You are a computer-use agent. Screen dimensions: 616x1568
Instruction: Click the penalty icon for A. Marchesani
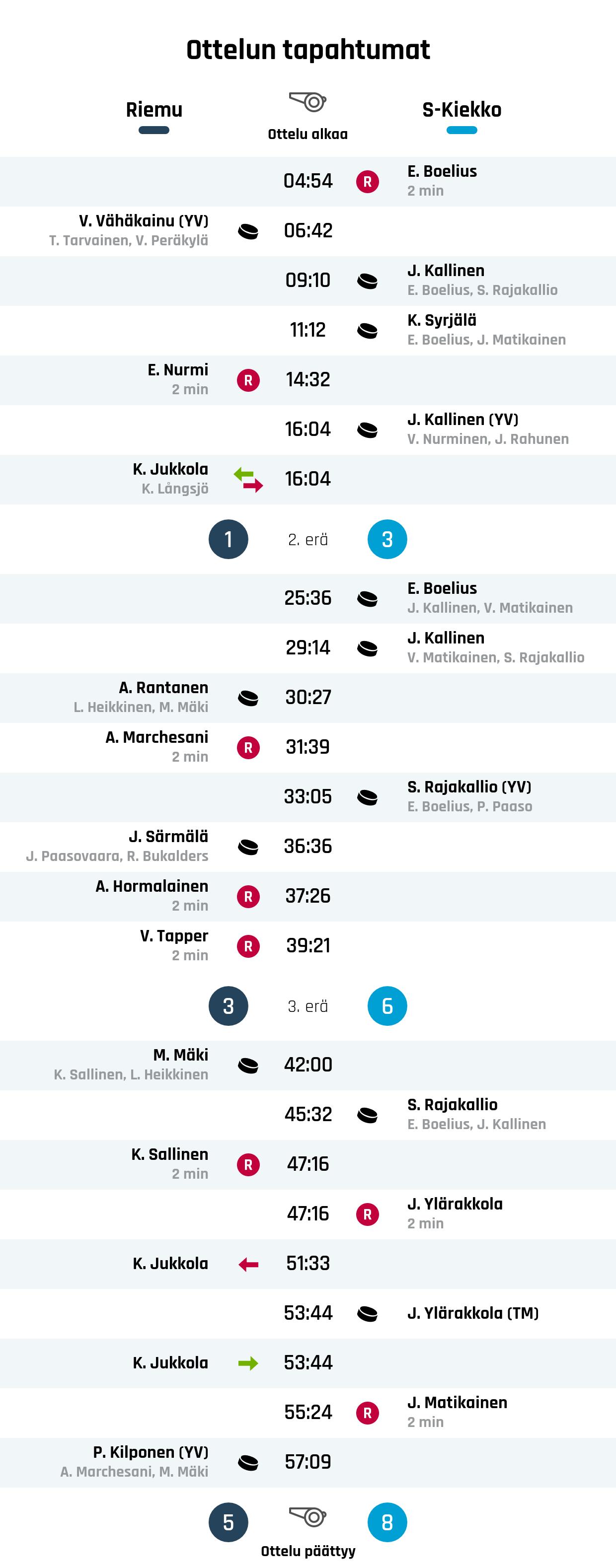tap(248, 747)
